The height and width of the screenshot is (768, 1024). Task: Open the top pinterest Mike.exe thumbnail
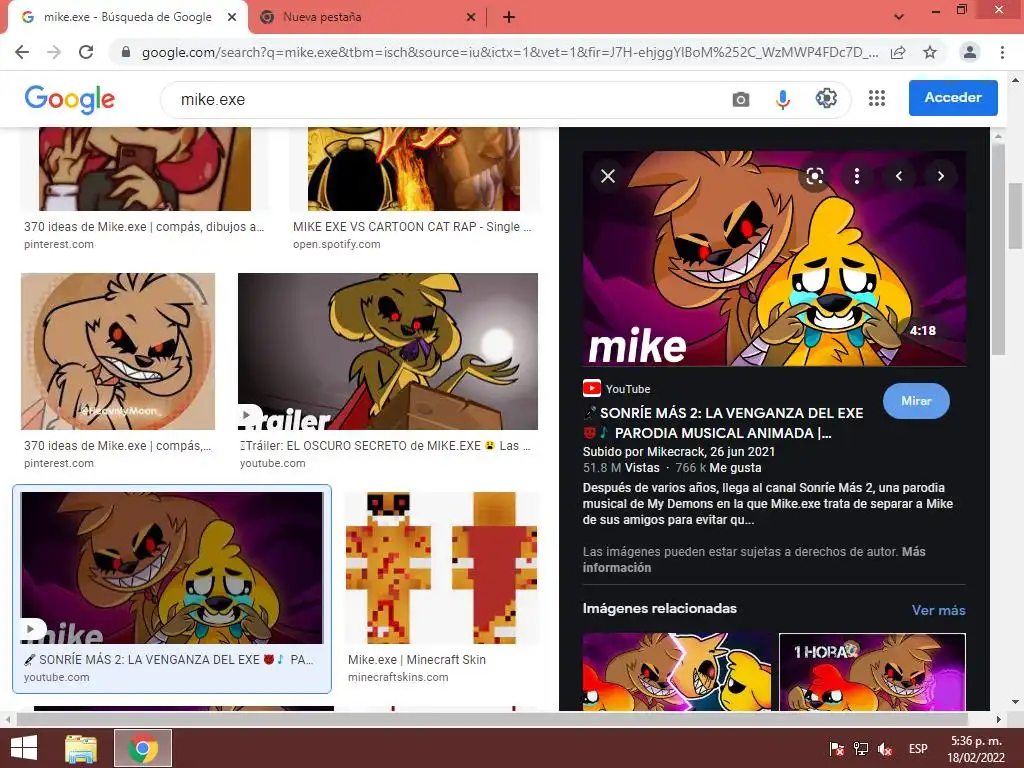click(145, 168)
